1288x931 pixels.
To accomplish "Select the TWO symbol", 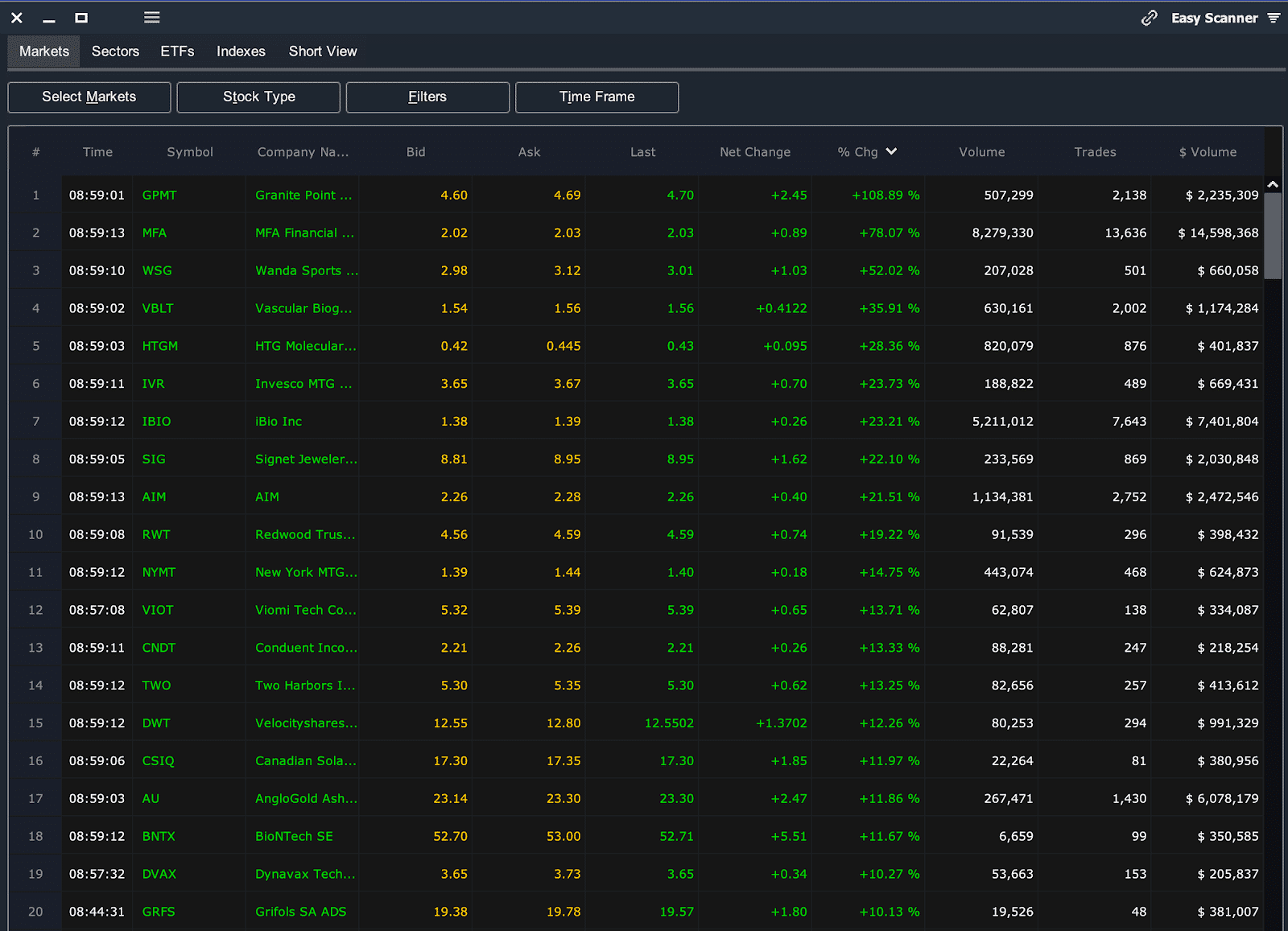I will (156, 686).
